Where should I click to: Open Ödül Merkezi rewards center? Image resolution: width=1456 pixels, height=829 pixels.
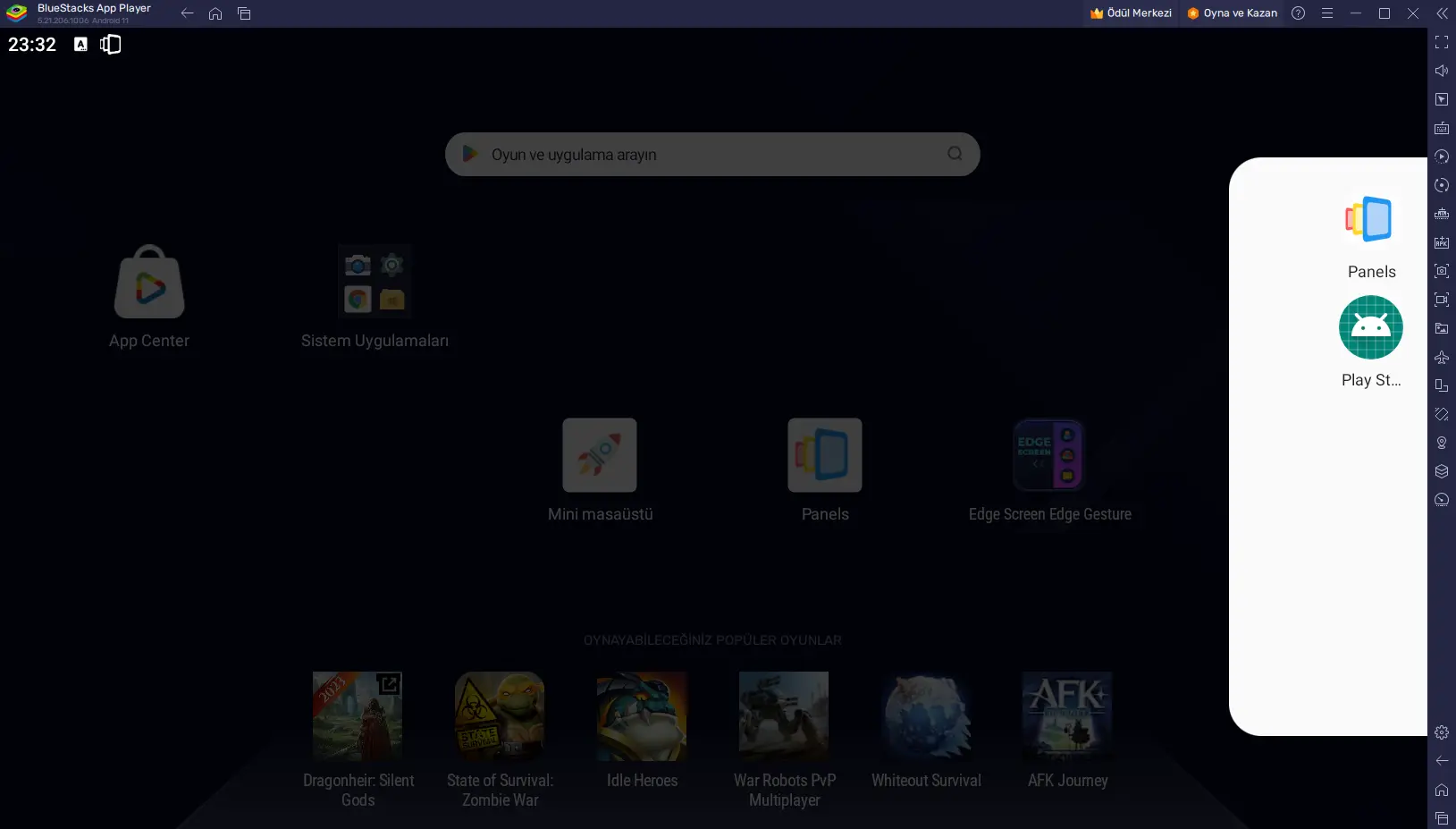coord(1131,13)
